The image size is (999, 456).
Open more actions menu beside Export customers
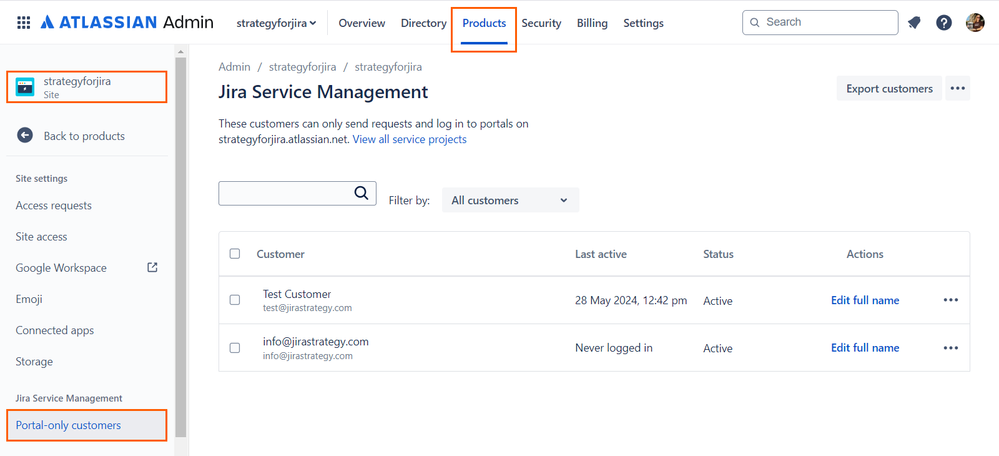point(958,89)
